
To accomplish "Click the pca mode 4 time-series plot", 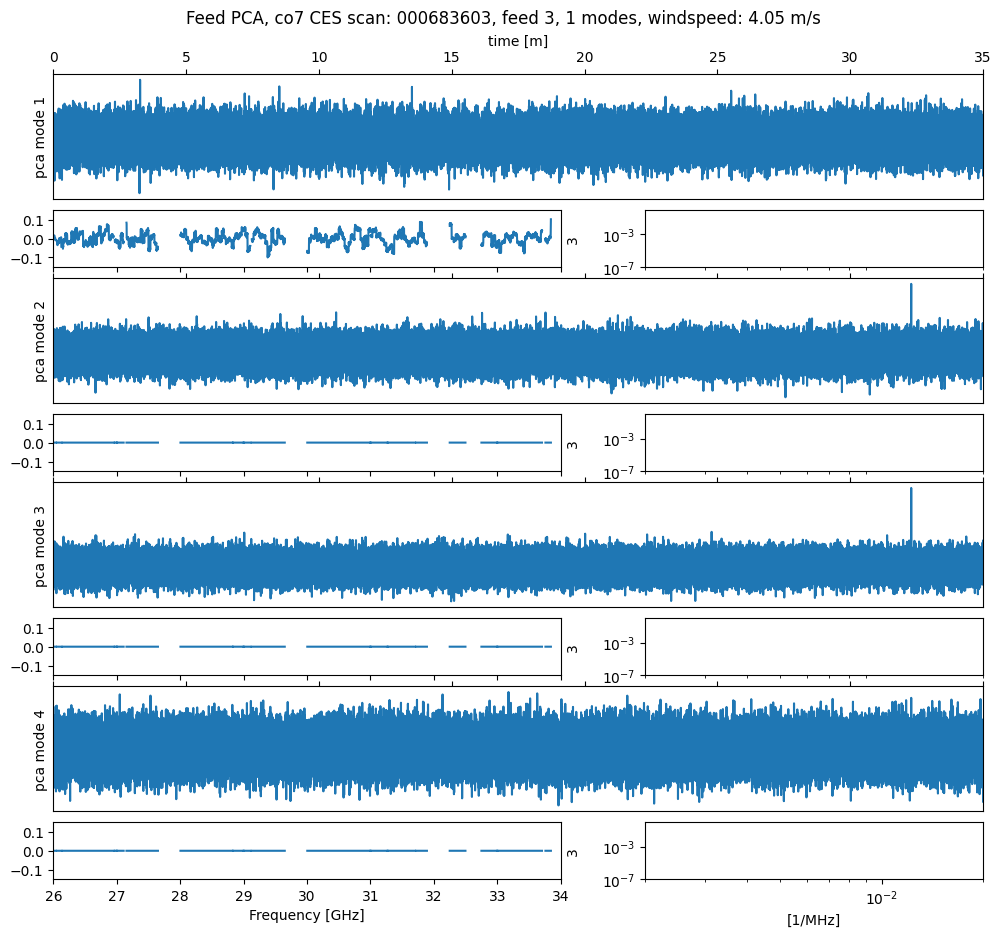I will click(x=517, y=749).
